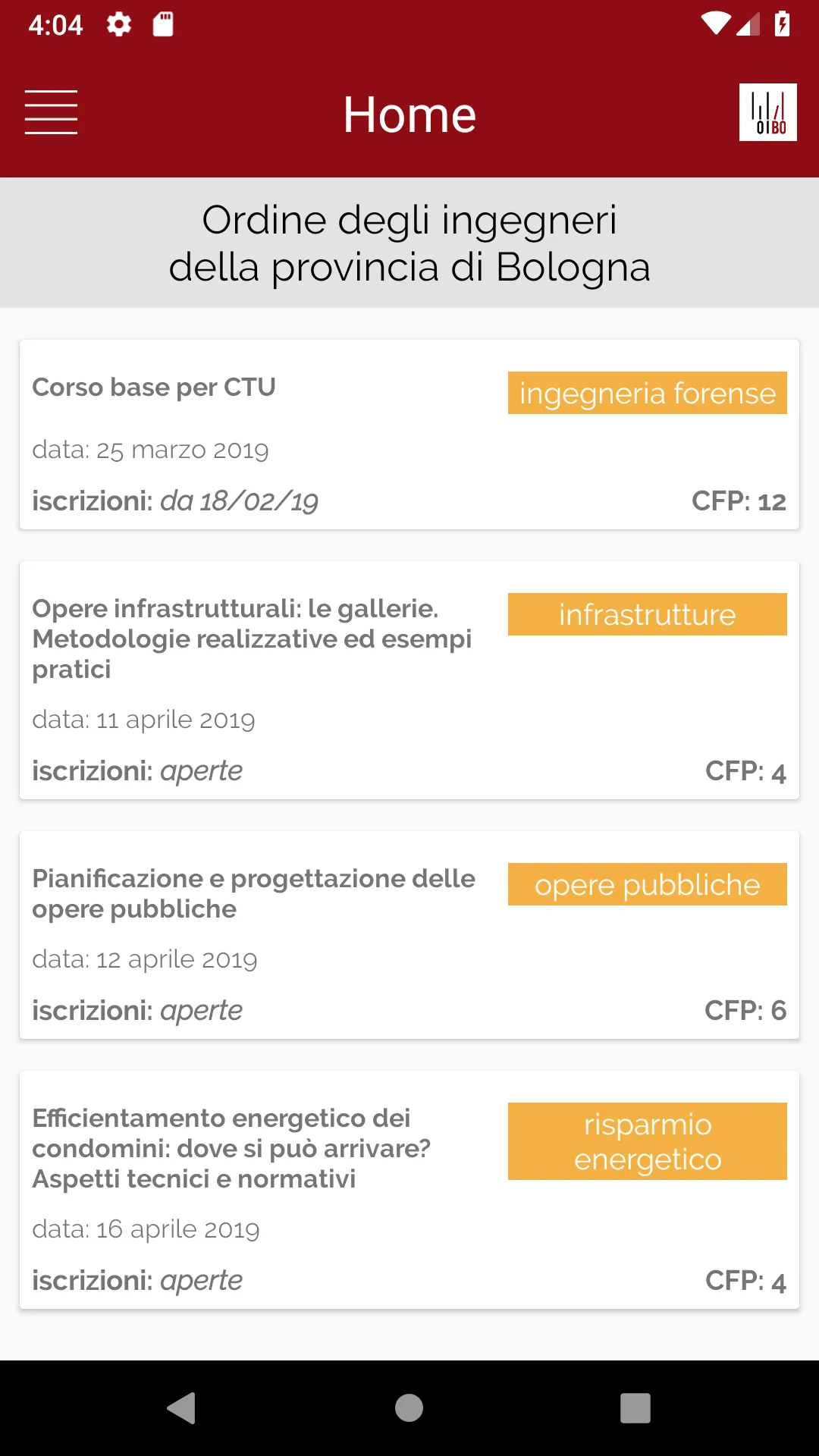Tap the OIBO logo icon
The width and height of the screenshot is (819, 1456).
(x=767, y=112)
